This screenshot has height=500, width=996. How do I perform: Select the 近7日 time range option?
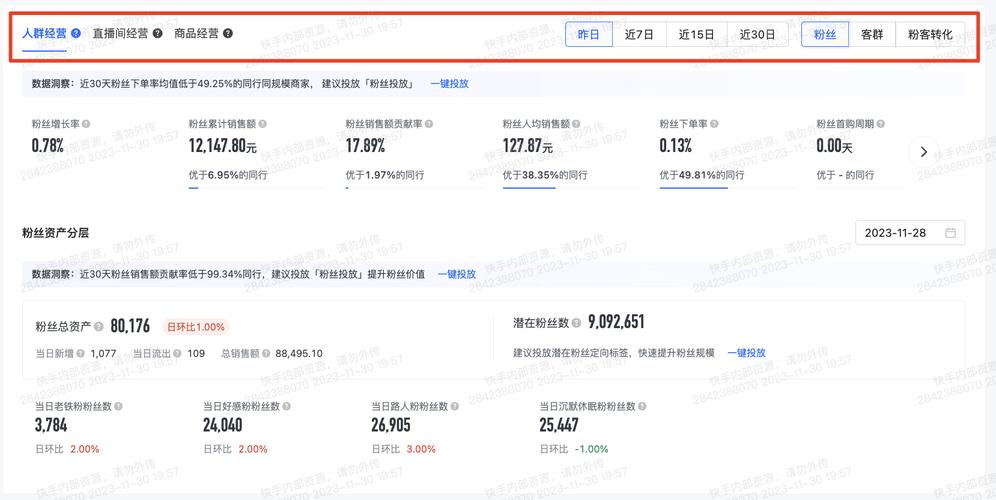pyautogui.click(x=639, y=34)
